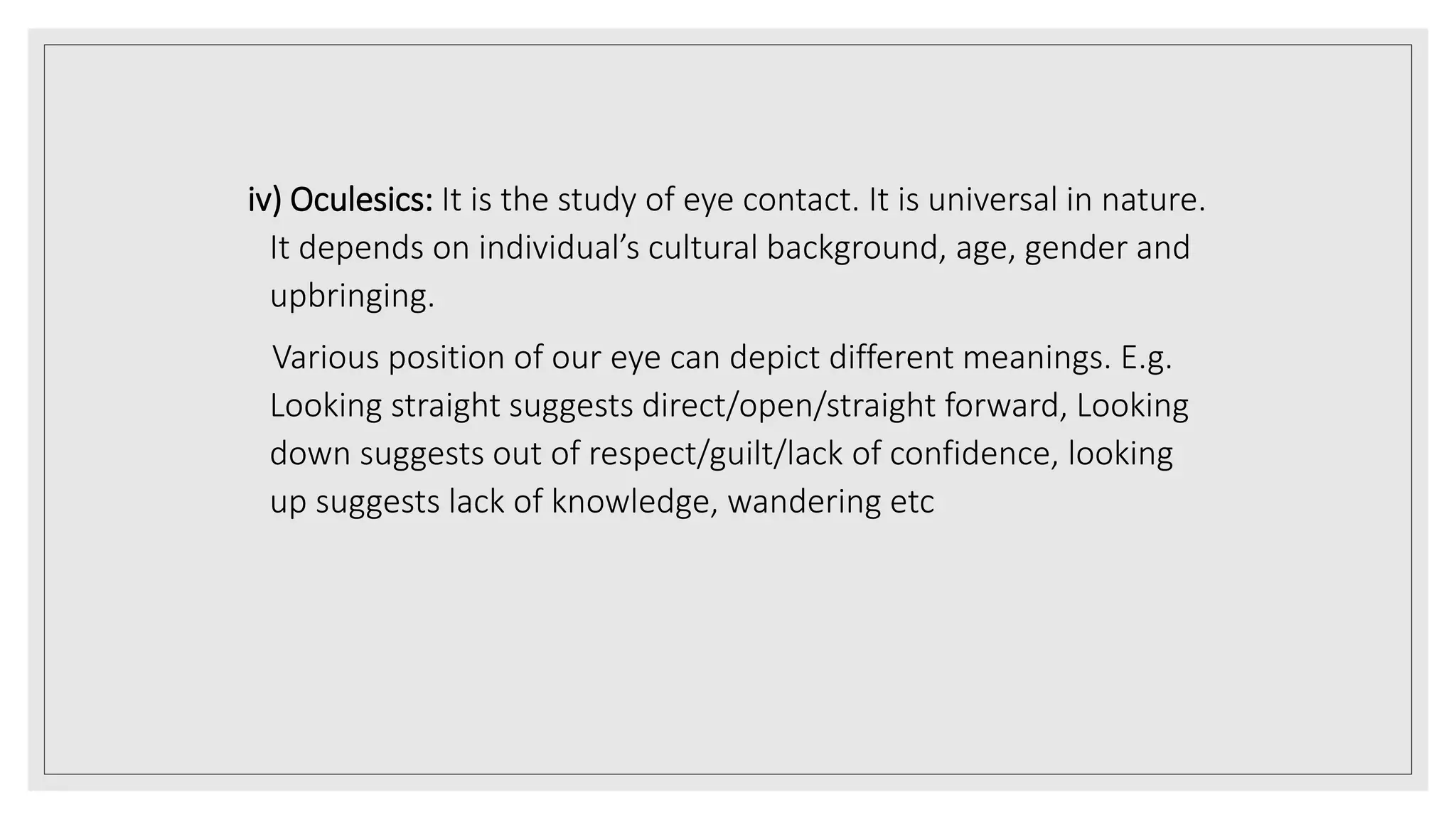Click the phrase 'Looking straight suggests'
This screenshot has width=1456, height=819.
(x=451, y=406)
